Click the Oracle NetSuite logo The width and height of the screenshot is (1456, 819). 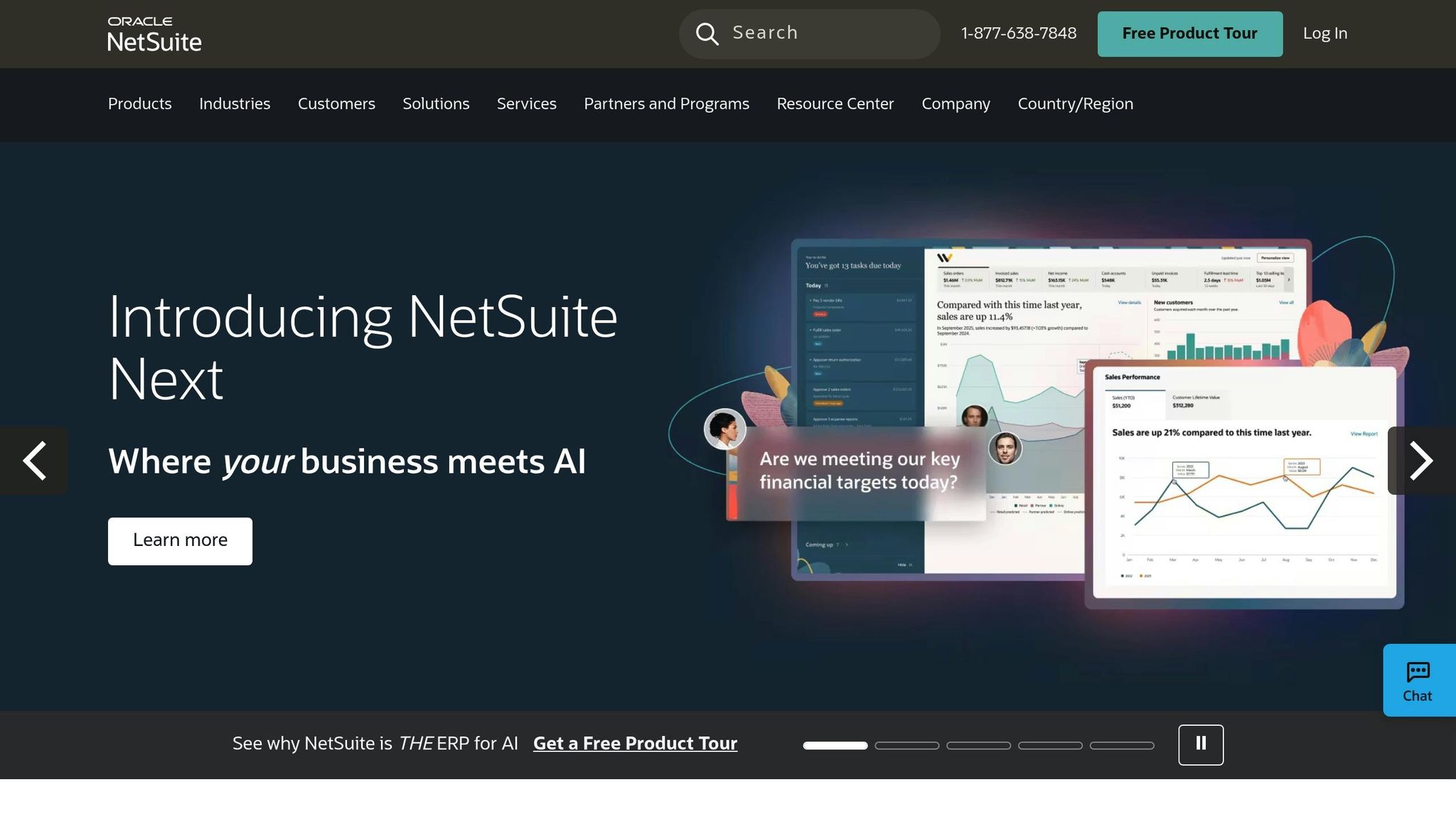(x=154, y=33)
